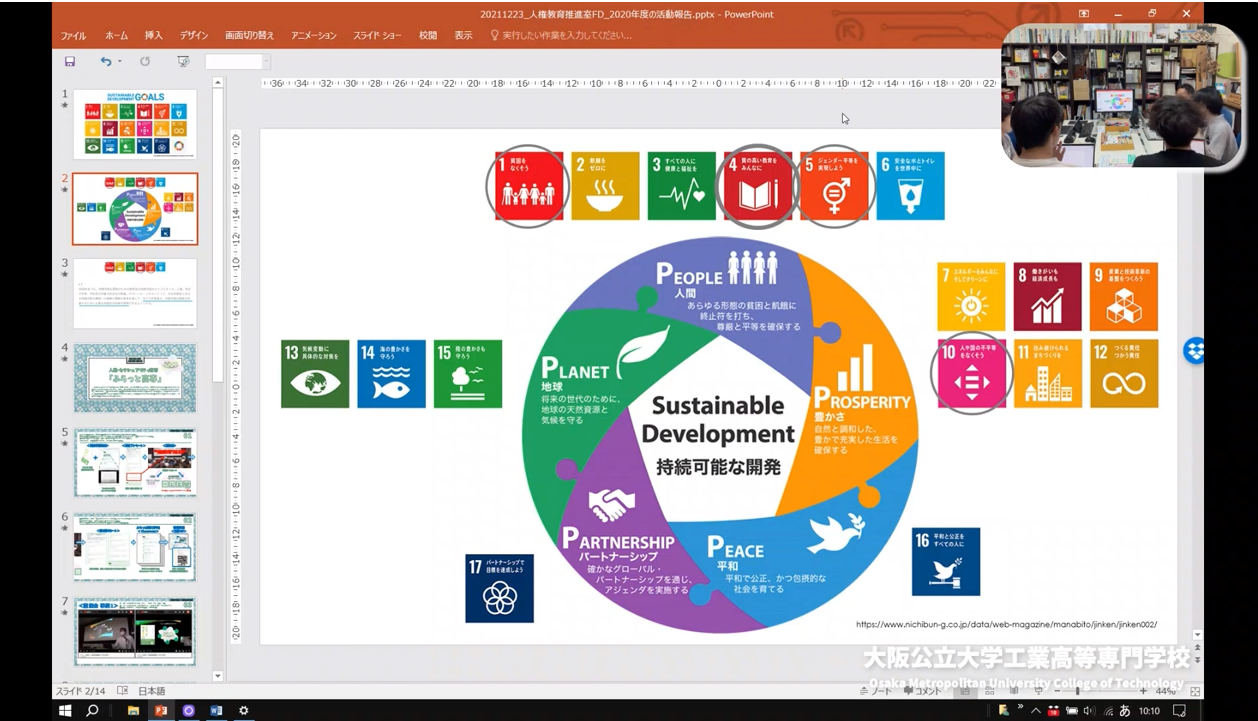Select slide 4 thumbnail in the slide pane
This screenshot has width=1258, height=721.
point(135,378)
